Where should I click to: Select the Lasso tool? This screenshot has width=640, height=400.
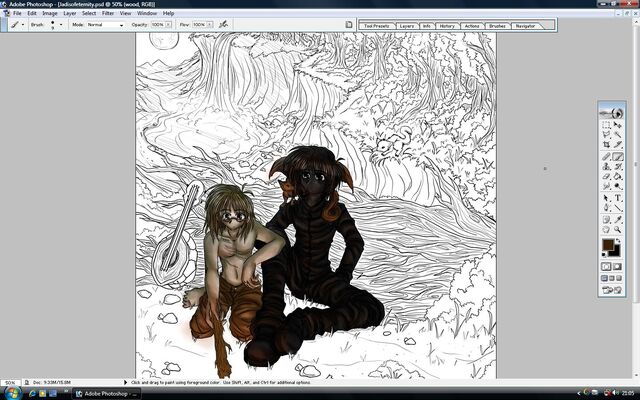606,135
